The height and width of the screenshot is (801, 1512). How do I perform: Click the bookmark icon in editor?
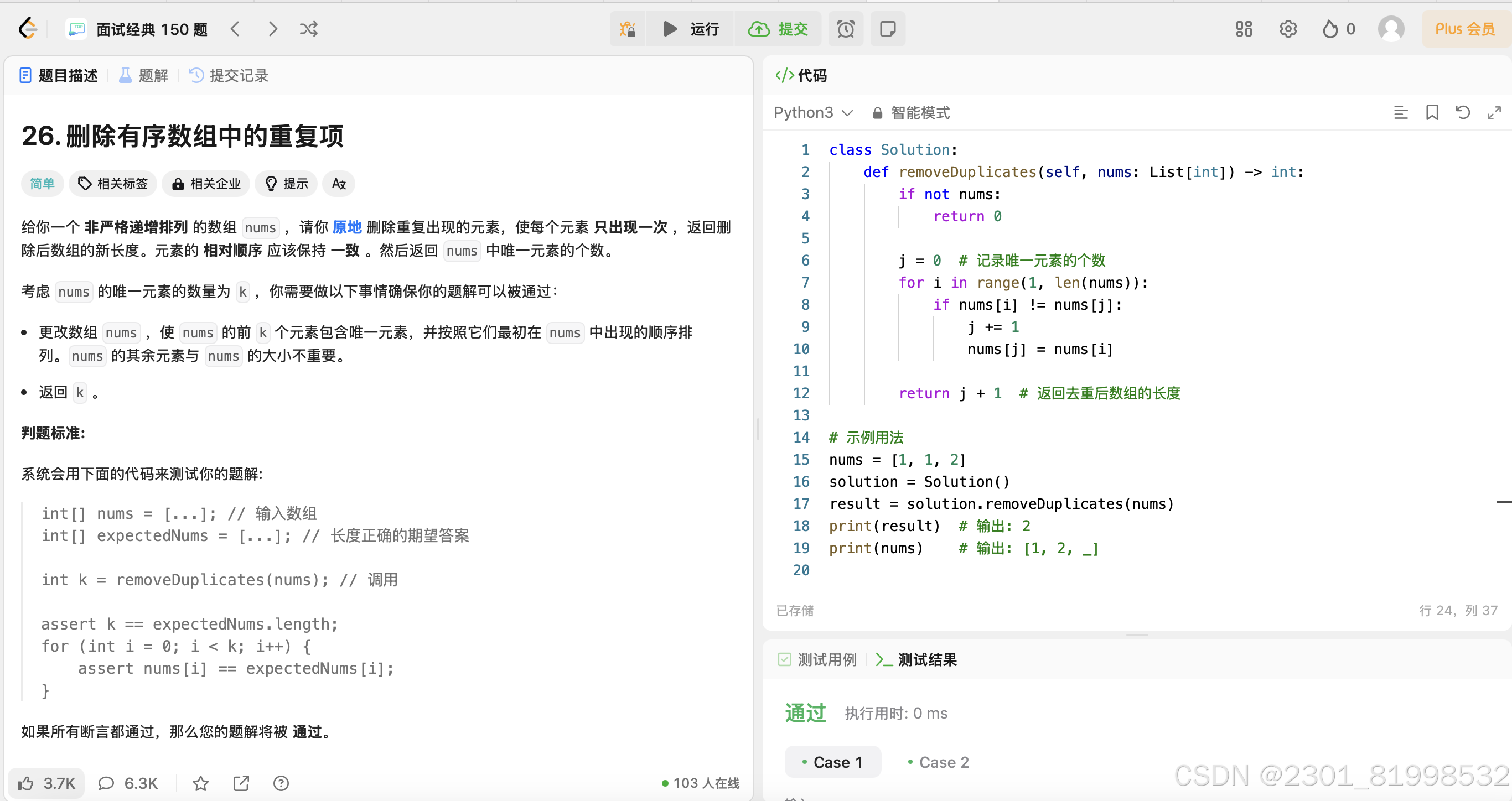click(1432, 112)
